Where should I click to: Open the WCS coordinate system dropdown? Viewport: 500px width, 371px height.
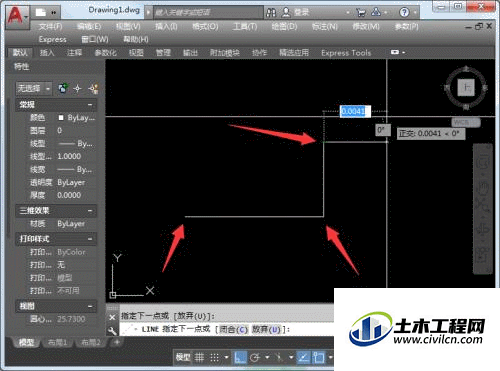466,122
